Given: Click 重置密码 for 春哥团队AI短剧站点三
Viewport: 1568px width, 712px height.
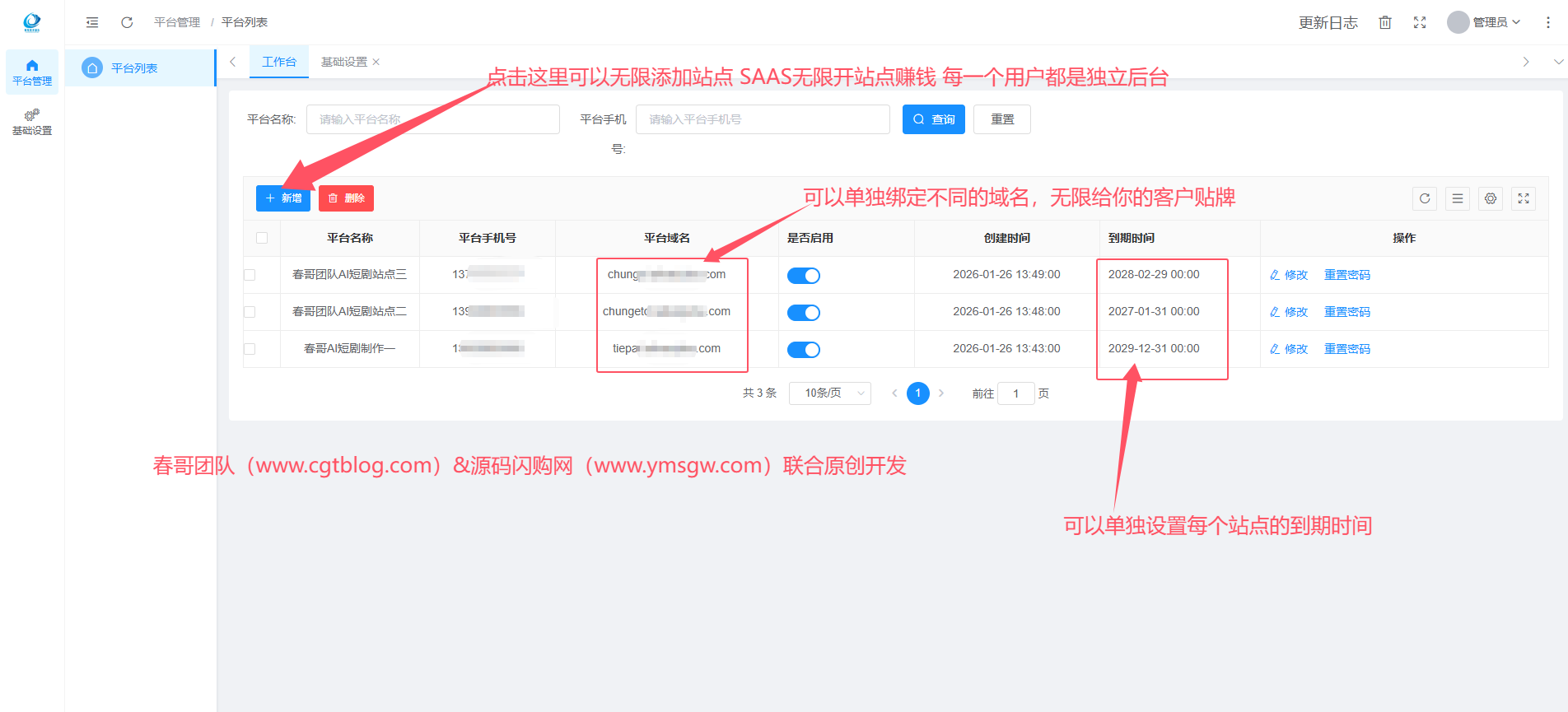Looking at the screenshot, I should 1347,275.
